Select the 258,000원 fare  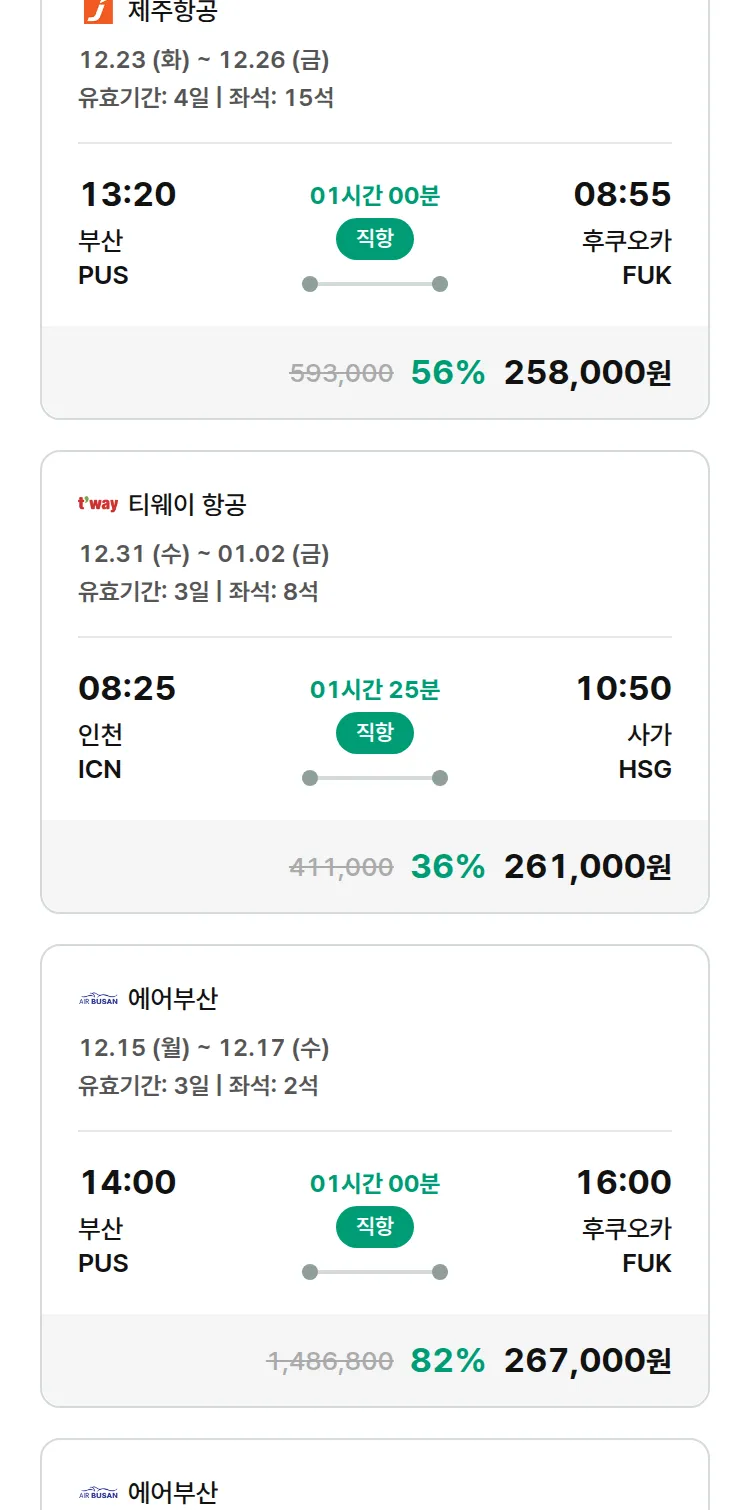[587, 372]
